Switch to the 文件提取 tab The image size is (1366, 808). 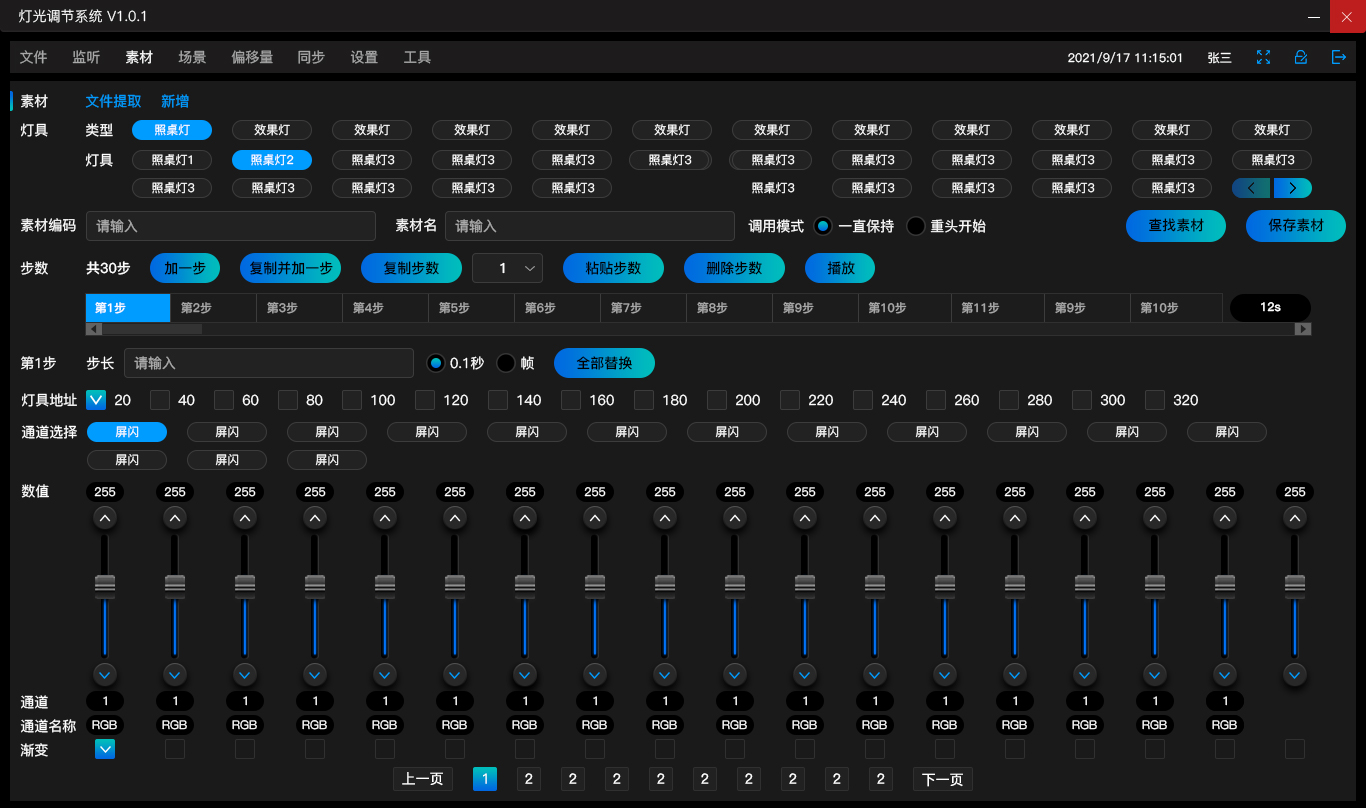pos(114,101)
